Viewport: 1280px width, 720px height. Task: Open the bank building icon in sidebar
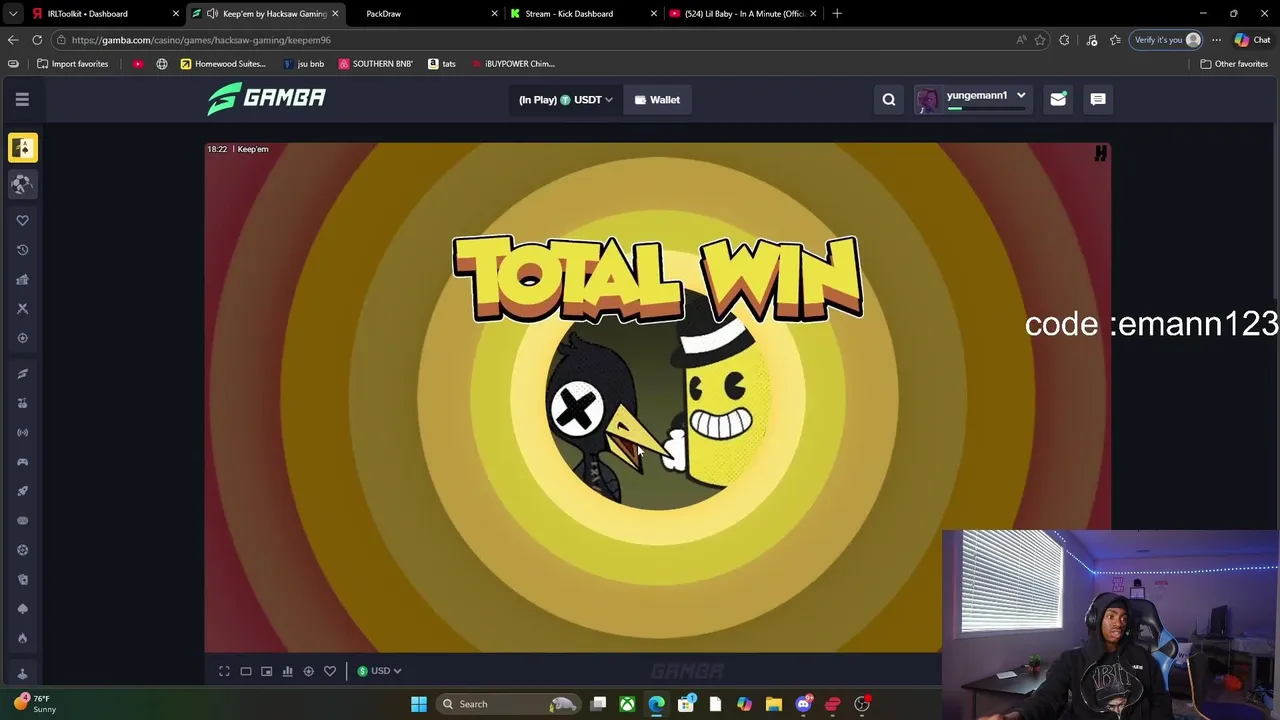(x=23, y=279)
